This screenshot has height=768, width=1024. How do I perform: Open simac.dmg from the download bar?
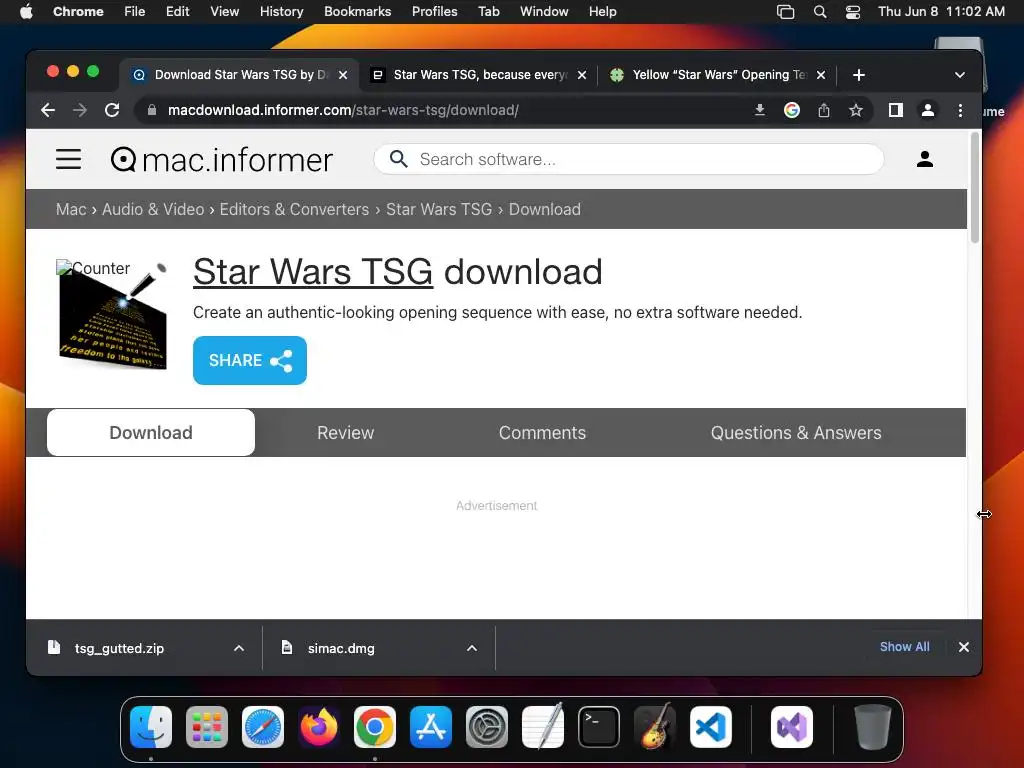[342, 648]
